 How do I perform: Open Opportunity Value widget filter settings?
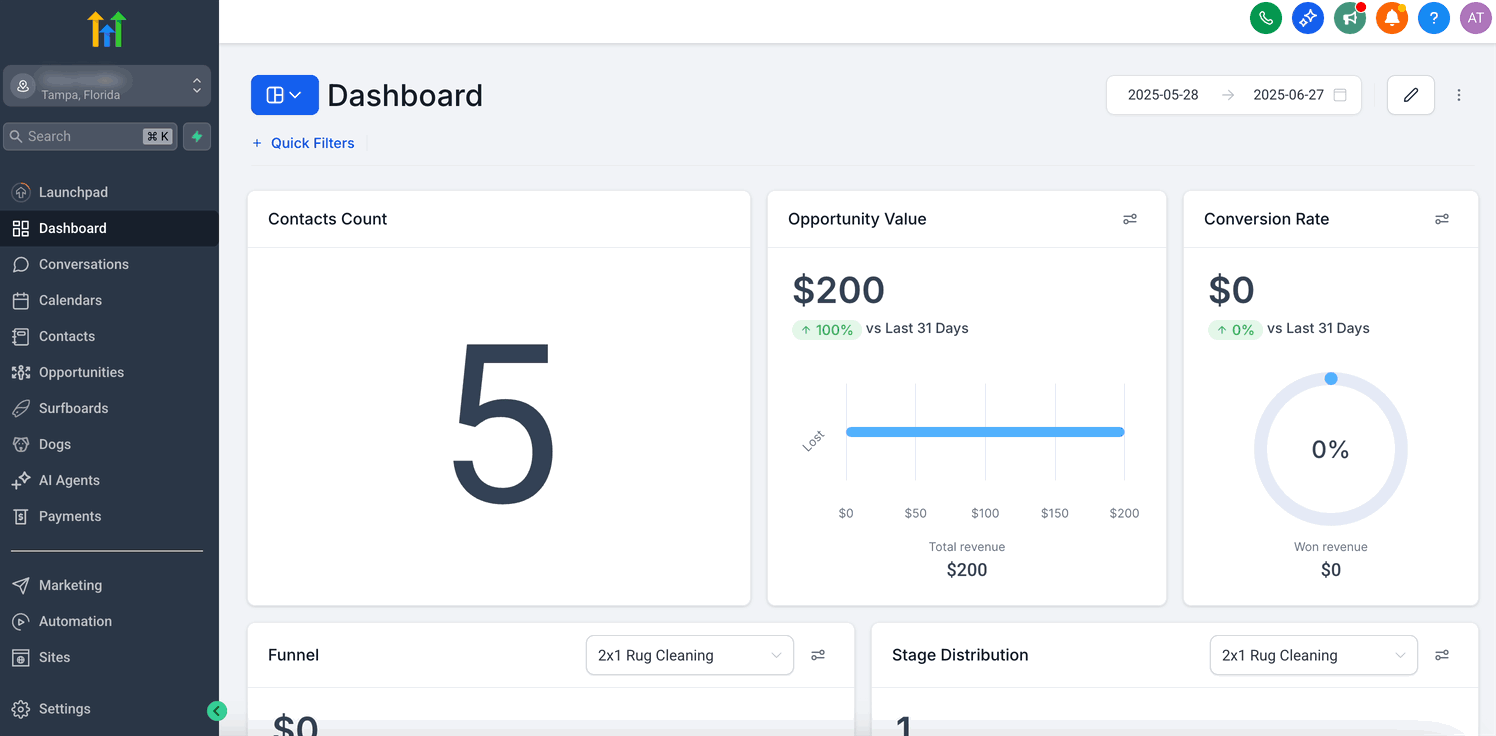click(1130, 219)
